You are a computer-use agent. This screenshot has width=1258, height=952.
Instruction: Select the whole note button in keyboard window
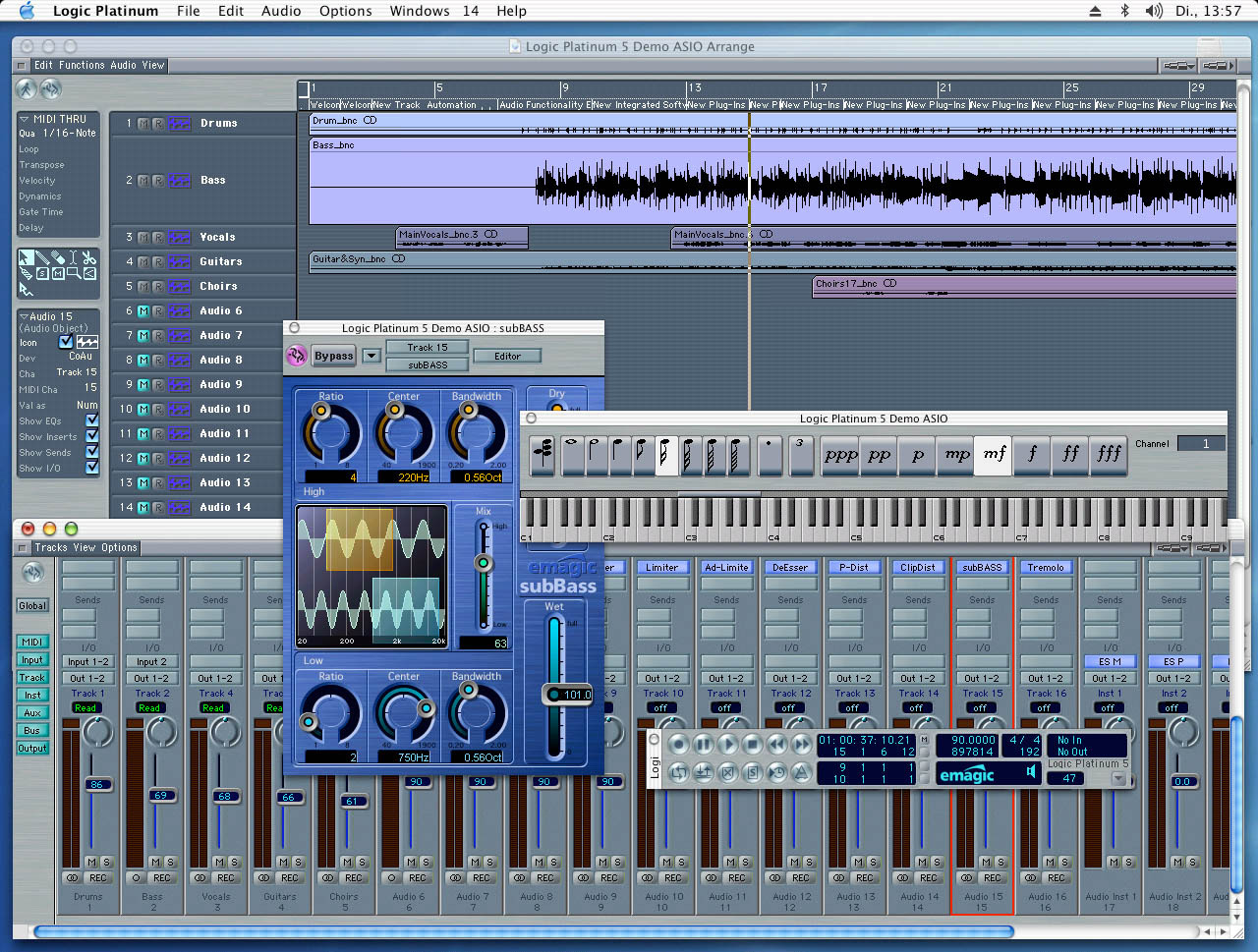coord(572,455)
